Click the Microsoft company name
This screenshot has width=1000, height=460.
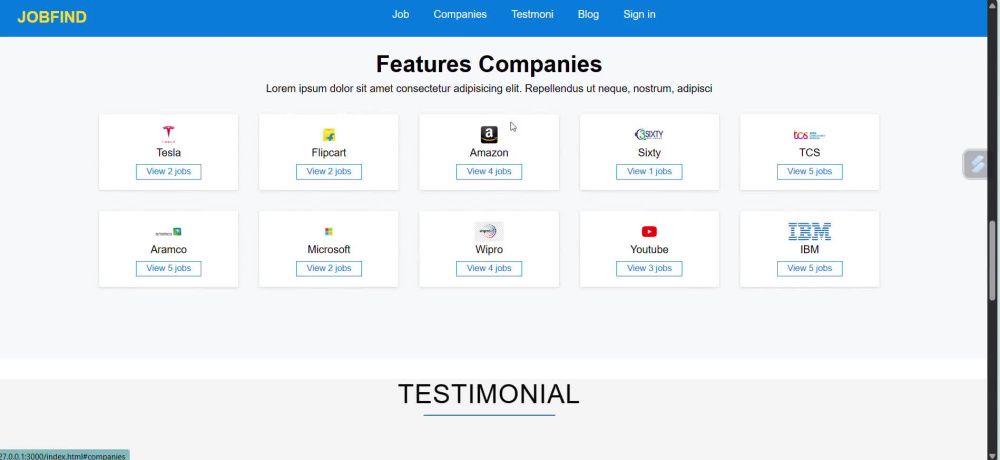[329, 249]
